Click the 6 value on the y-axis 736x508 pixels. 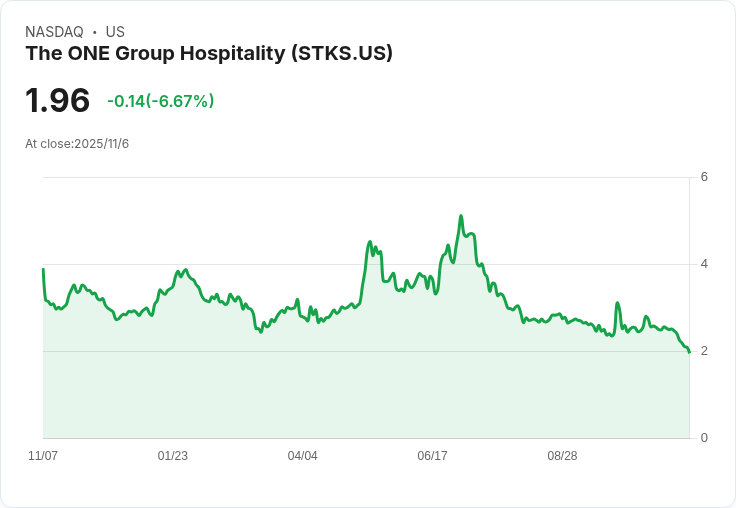(705, 177)
